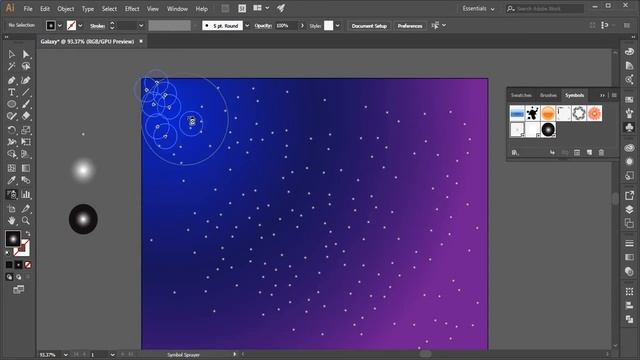
Task: Select the Free Transform tool
Action: pos(26,142)
